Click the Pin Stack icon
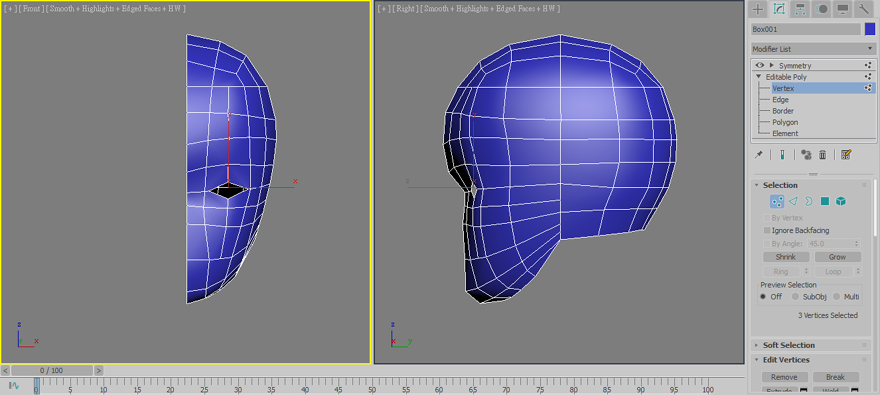This screenshot has height=395, width=880. (759, 155)
